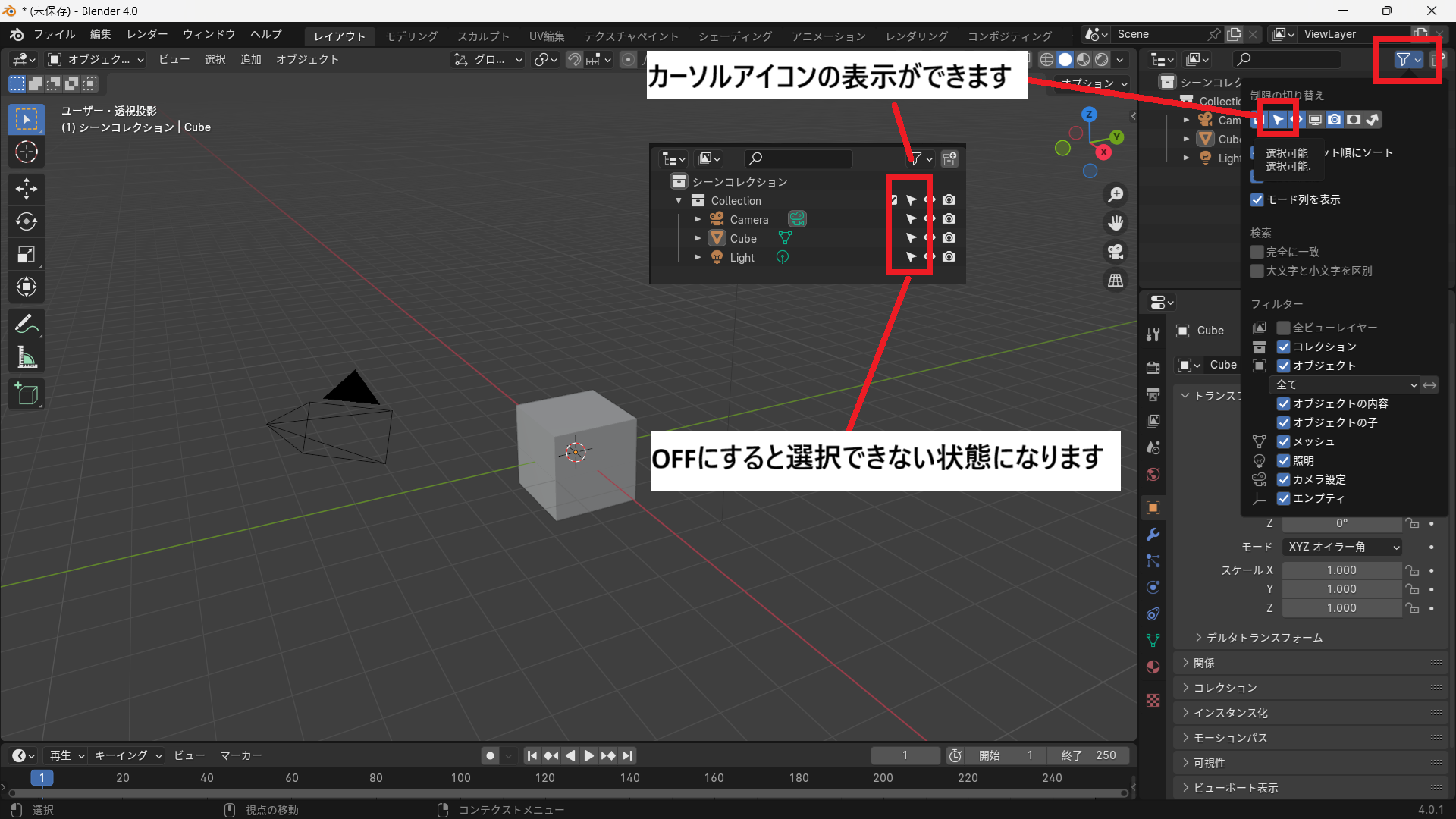
Task: Activate the Annotate pencil tool
Action: coord(27,325)
